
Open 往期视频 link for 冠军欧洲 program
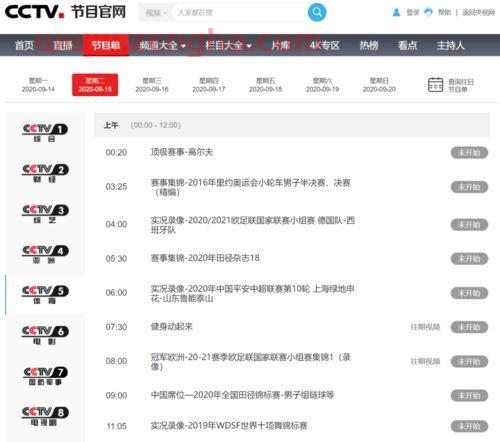click(425, 361)
